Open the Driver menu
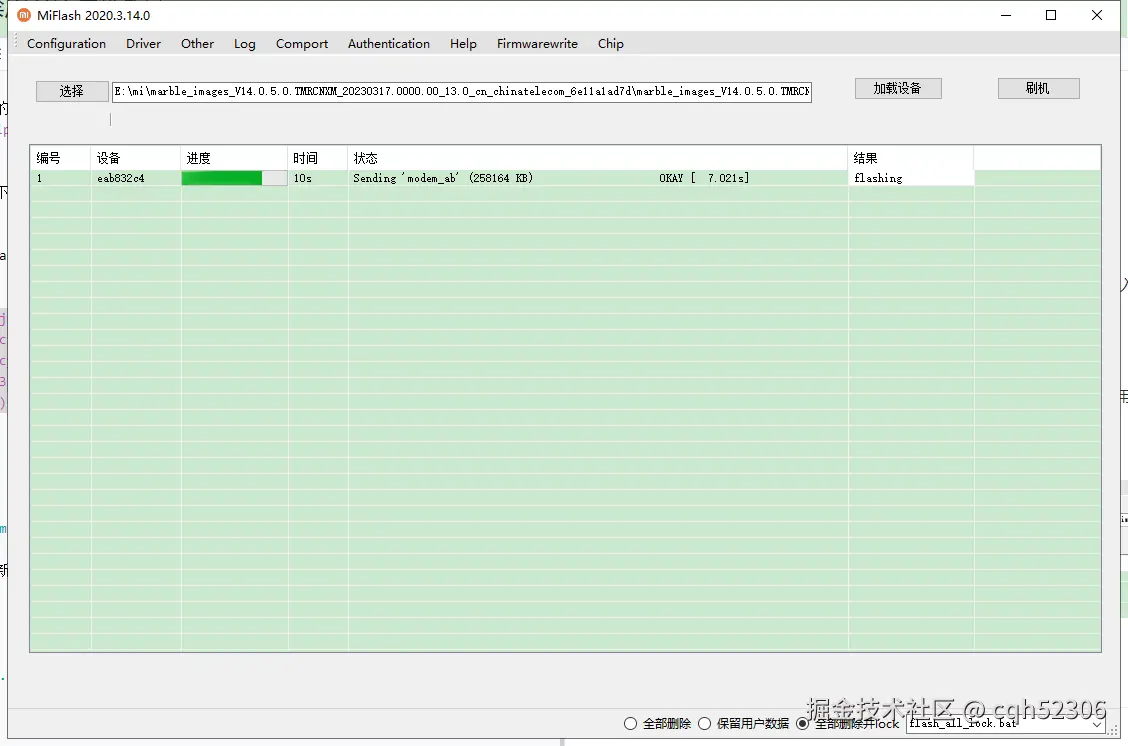The width and height of the screenshot is (1128, 746). pos(143,44)
